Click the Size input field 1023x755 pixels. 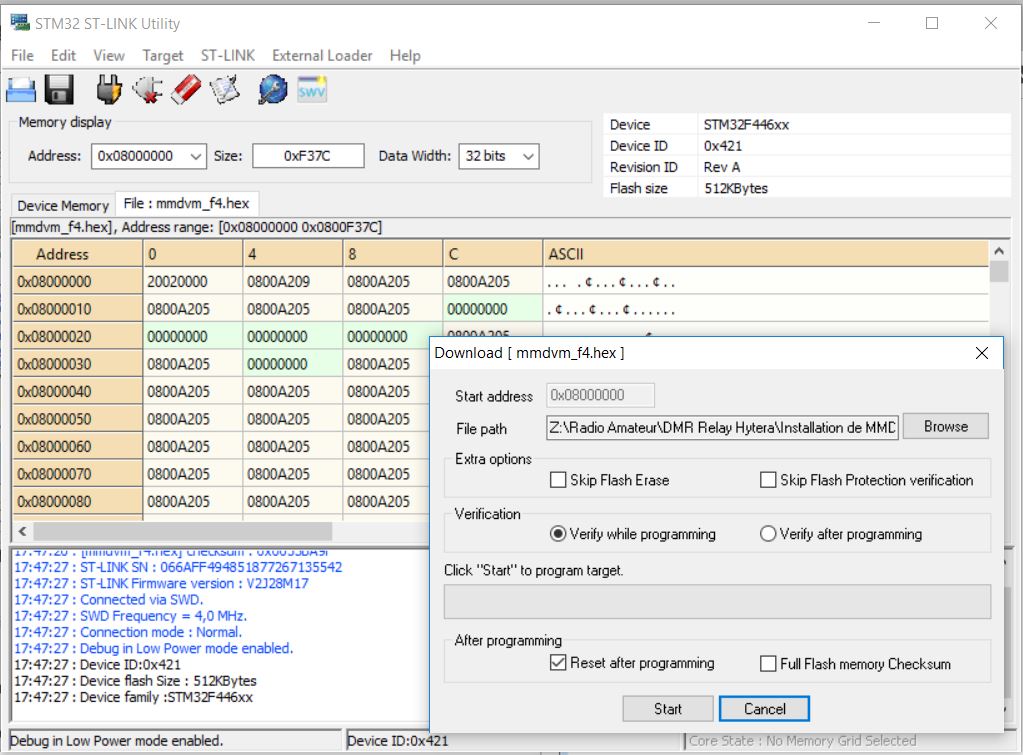[x=308, y=157]
